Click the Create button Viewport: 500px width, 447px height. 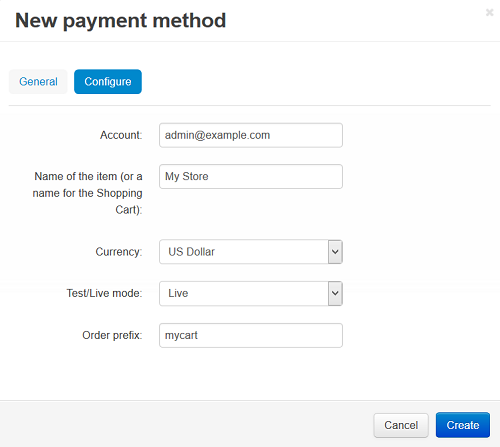[463, 425]
